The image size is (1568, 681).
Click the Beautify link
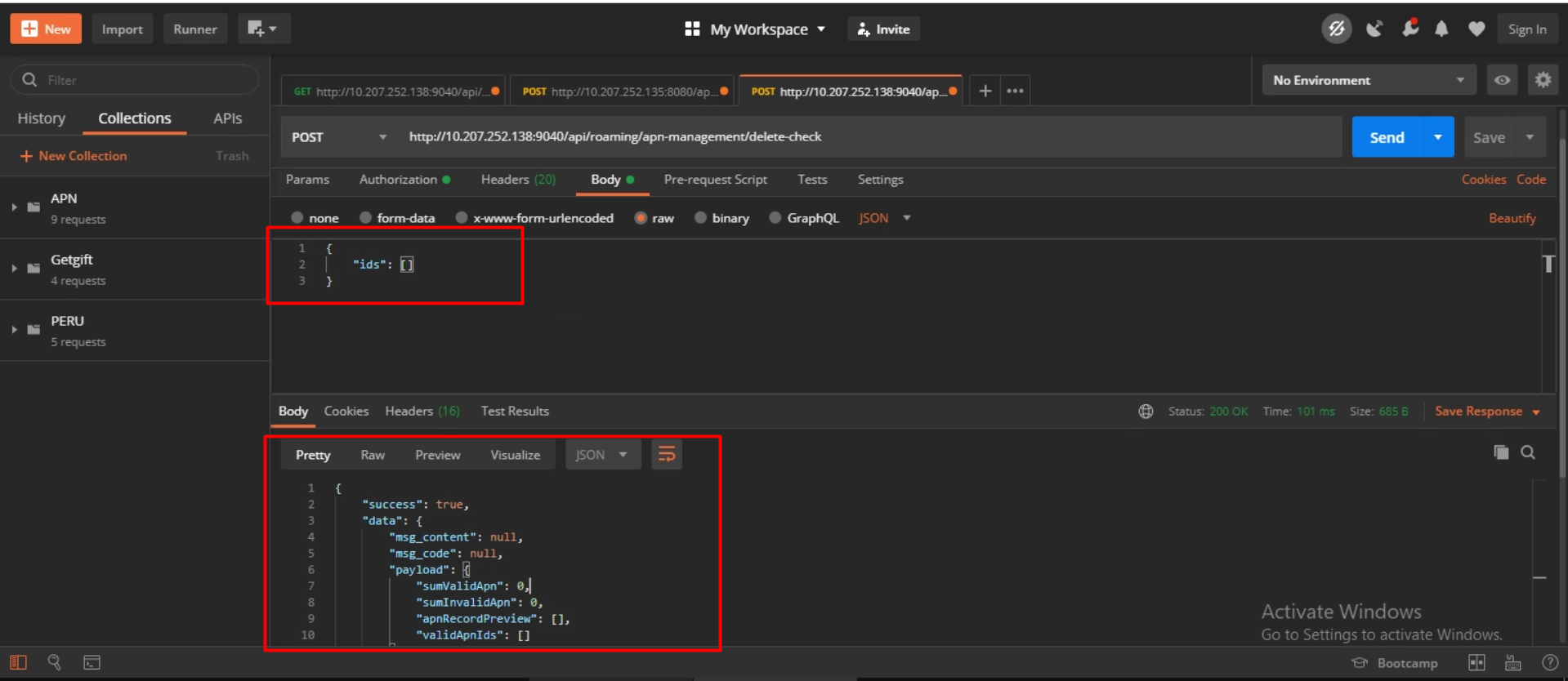[1512, 218]
